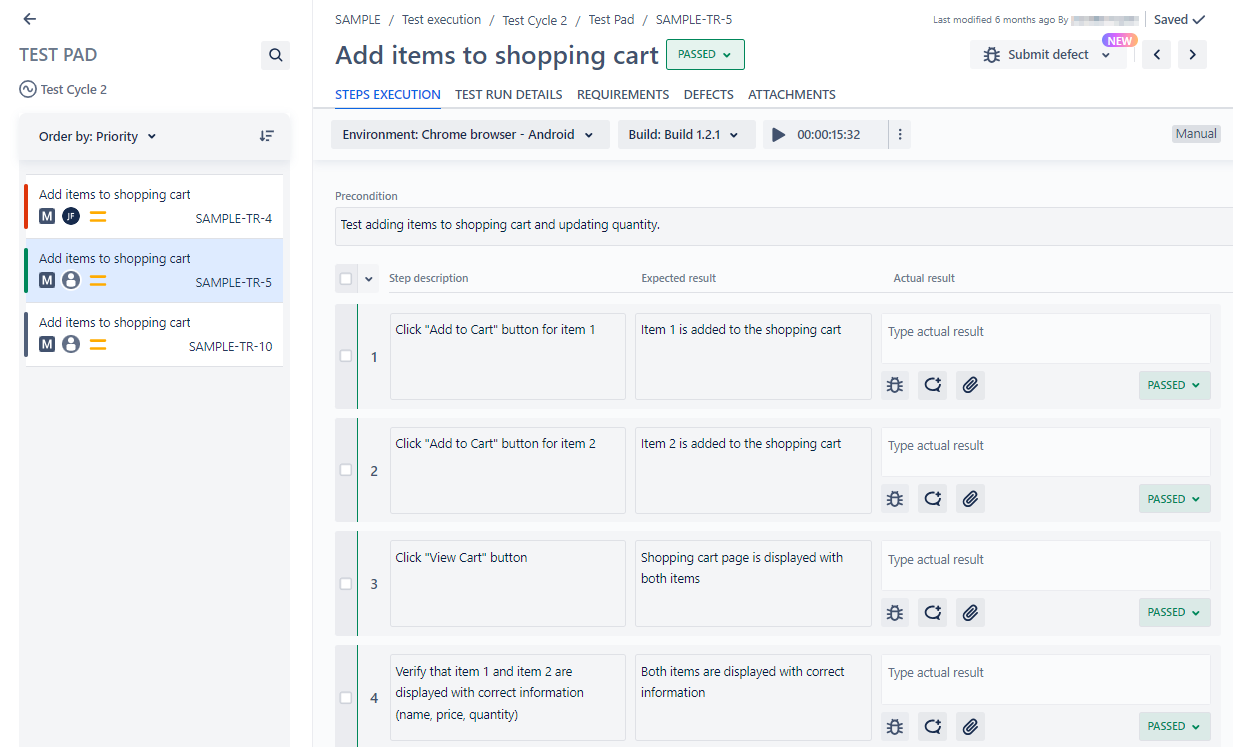Click the back arrow above Test Pad
1233x747 pixels.
pyautogui.click(x=29, y=19)
